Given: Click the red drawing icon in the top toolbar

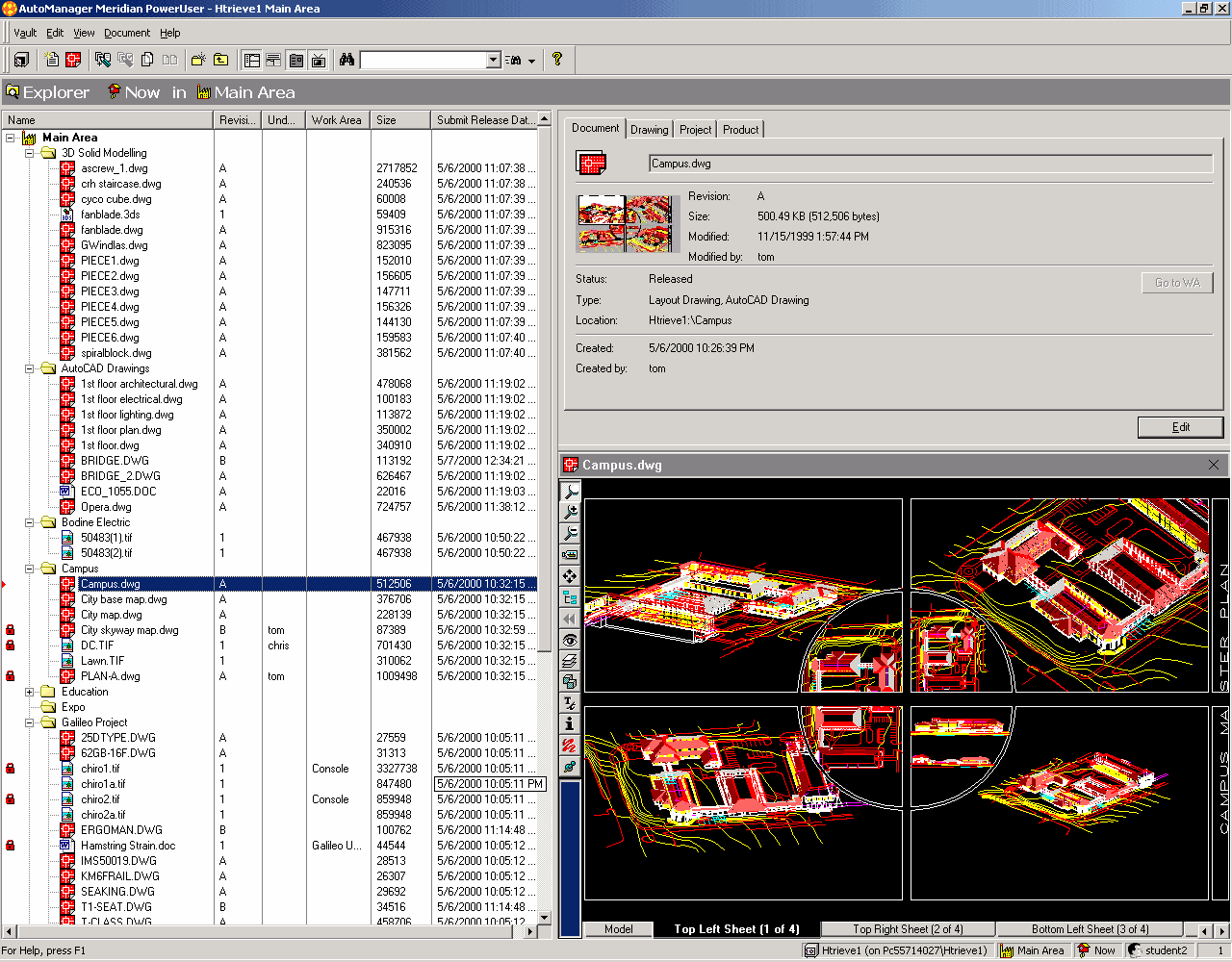Looking at the screenshot, I should (x=73, y=60).
